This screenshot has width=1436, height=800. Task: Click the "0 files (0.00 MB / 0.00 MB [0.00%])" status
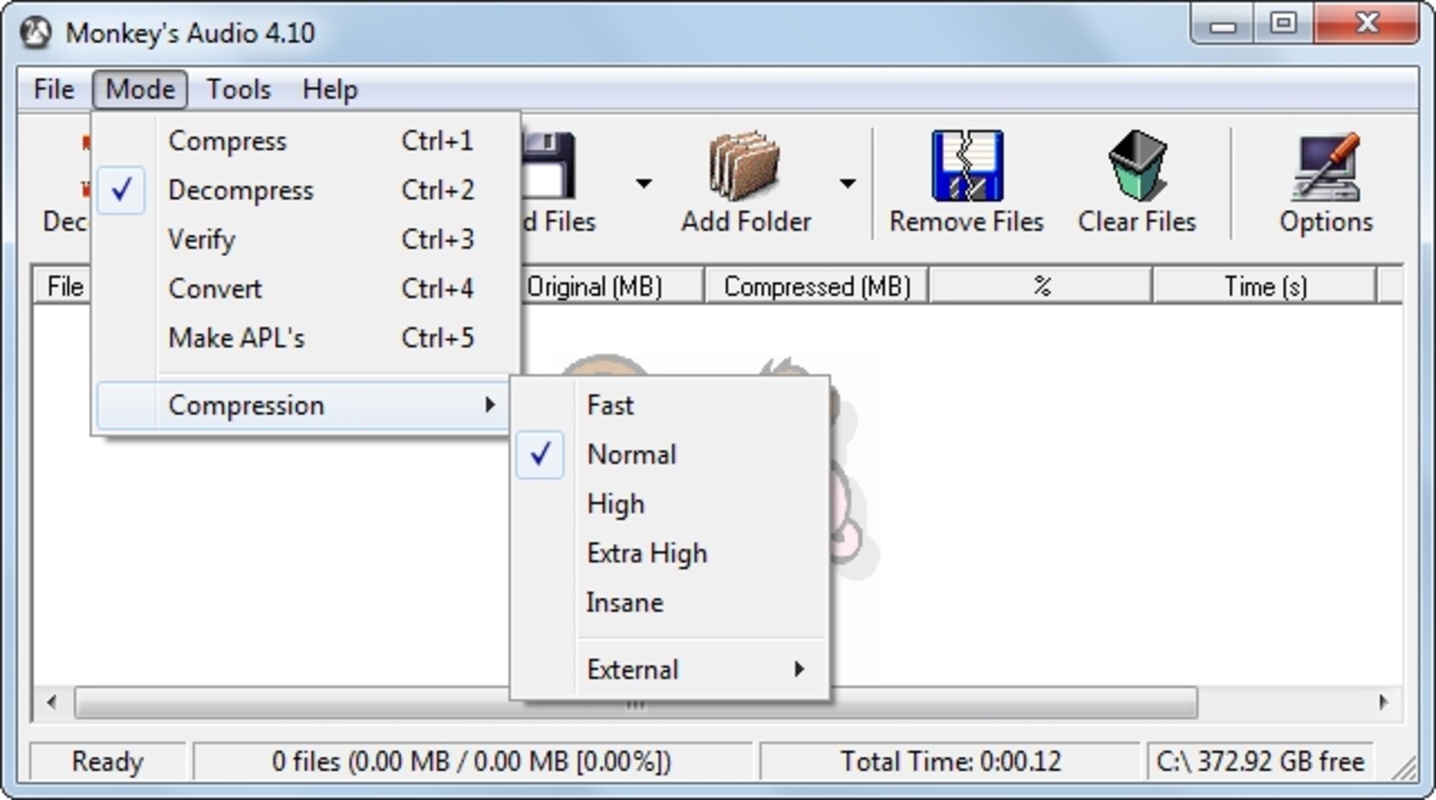point(472,762)
